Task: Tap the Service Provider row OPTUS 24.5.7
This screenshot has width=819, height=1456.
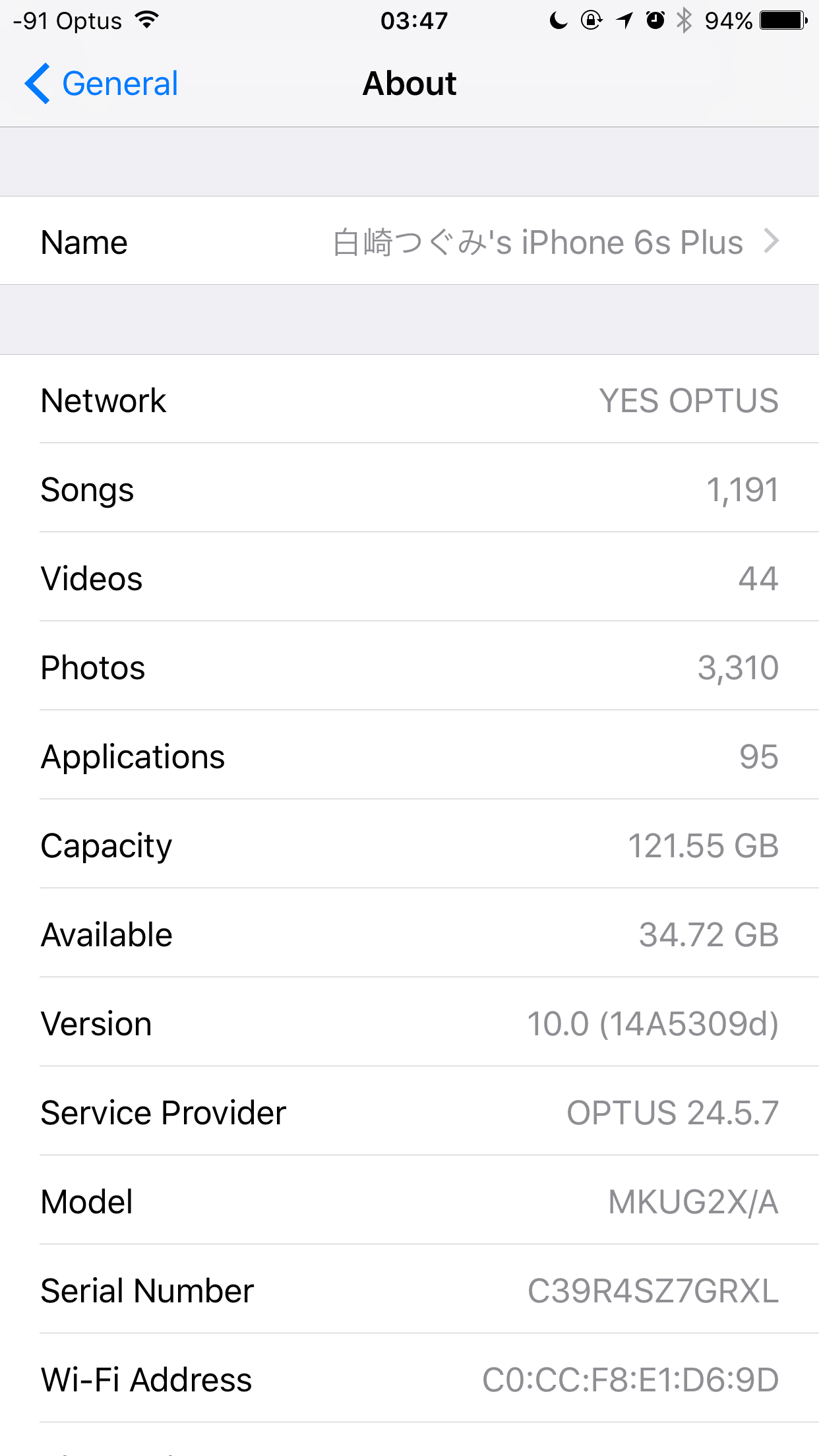Action: (409, 1112)
